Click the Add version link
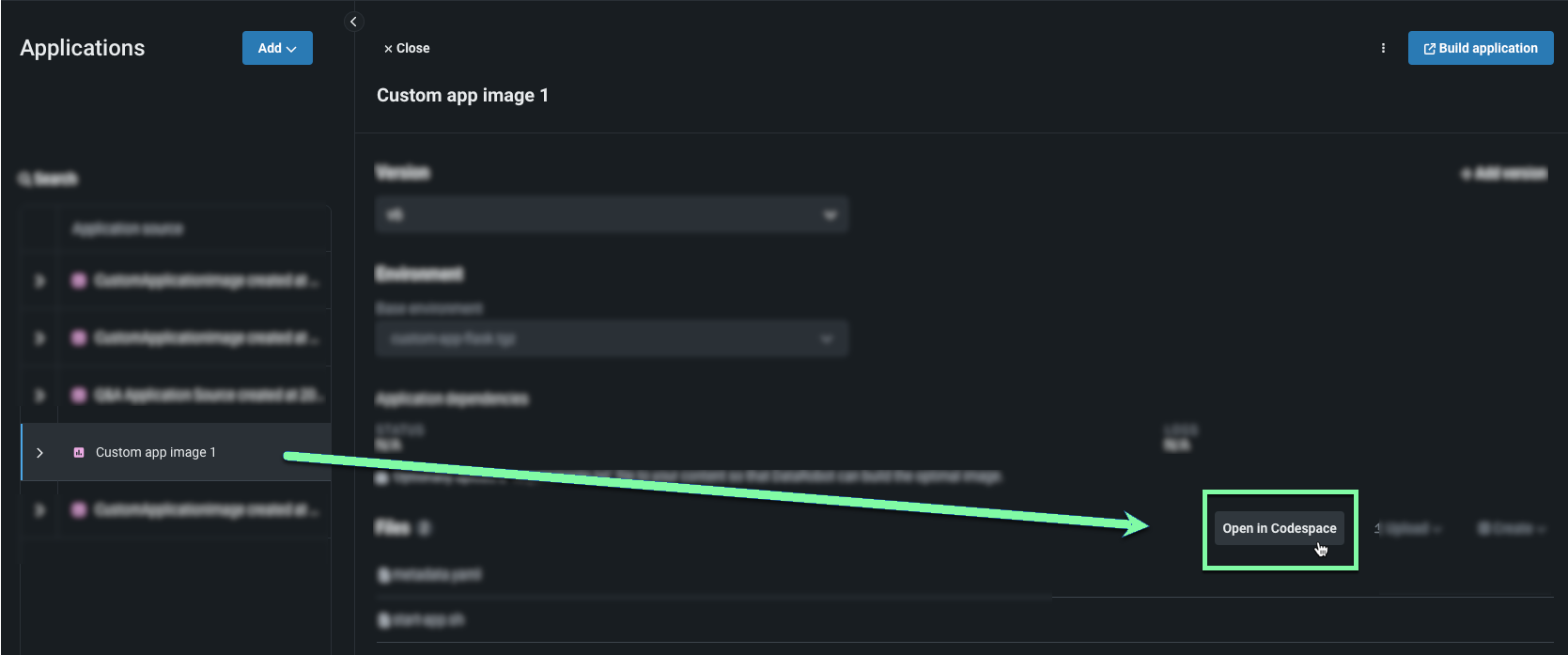This screenshot has width=1568, height=655. pyautogui.click(x=1504, y=173)
